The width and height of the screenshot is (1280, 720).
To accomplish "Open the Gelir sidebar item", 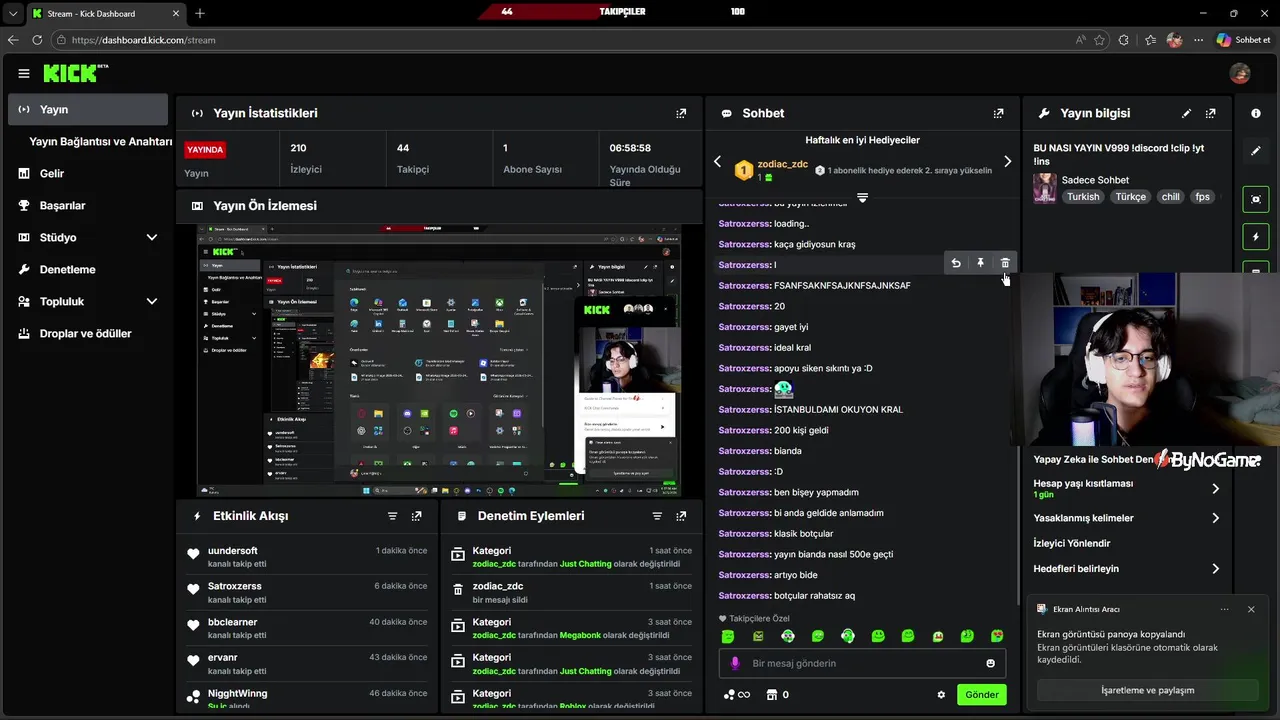I will (x=88, y=173).
